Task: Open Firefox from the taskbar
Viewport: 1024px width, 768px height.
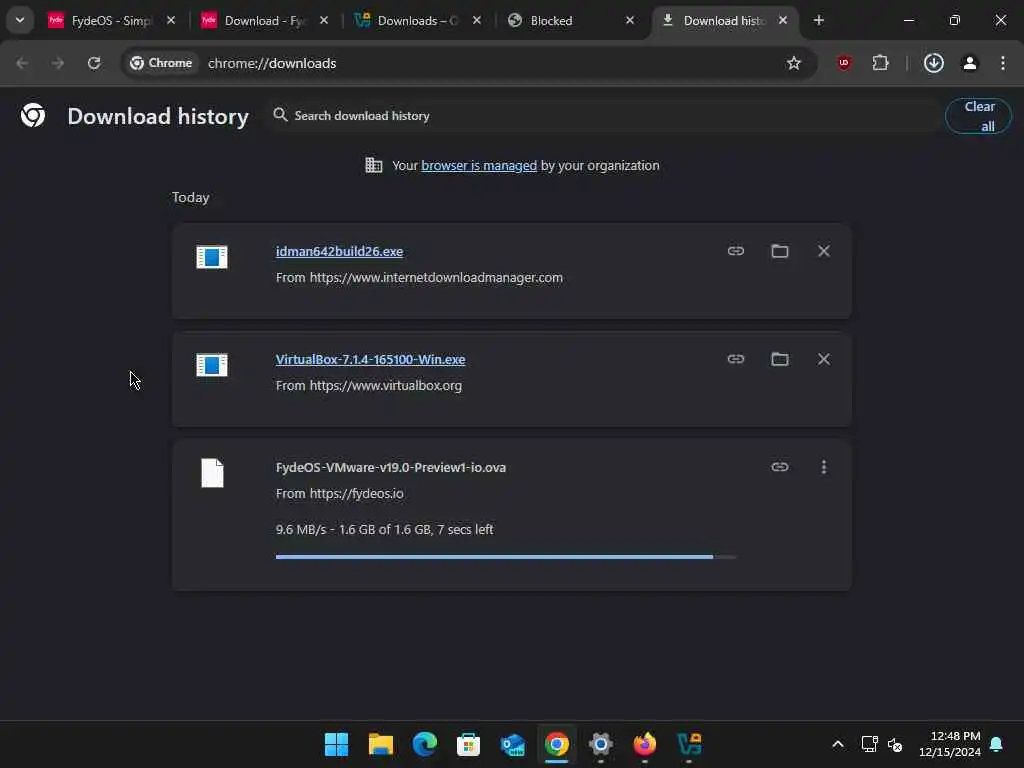Action: pos(645,744)
